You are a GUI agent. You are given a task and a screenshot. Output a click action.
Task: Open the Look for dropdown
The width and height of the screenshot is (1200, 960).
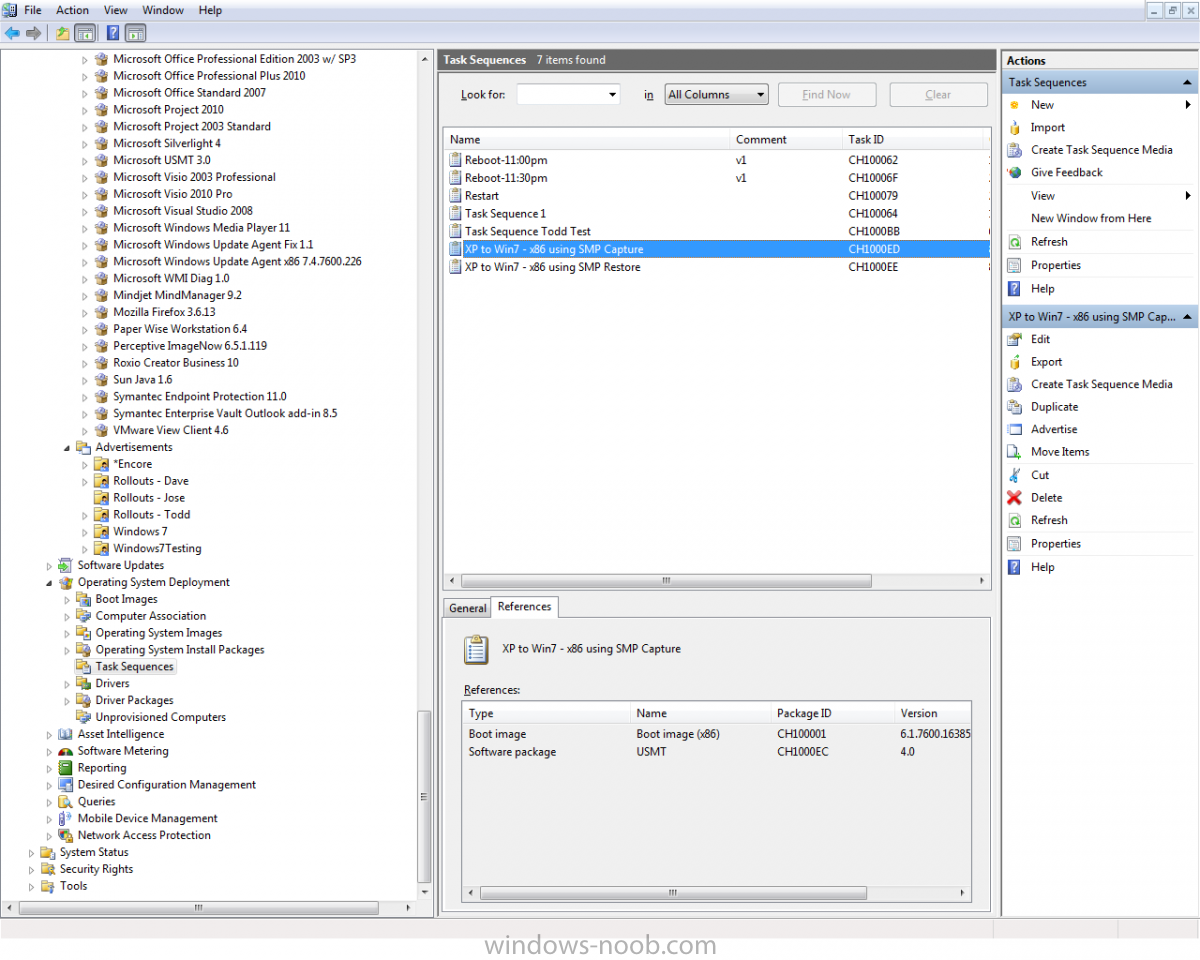click(x=612, y=95)
